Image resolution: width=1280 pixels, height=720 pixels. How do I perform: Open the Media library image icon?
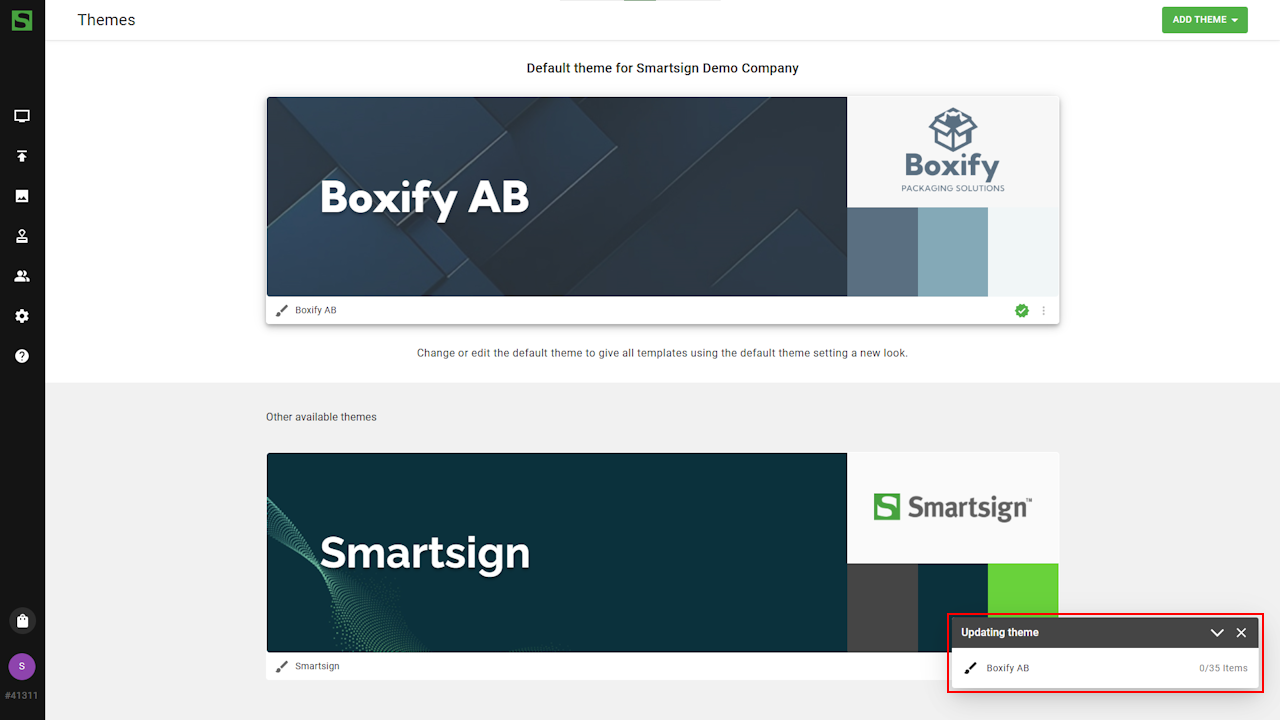(x=22, y=196)
